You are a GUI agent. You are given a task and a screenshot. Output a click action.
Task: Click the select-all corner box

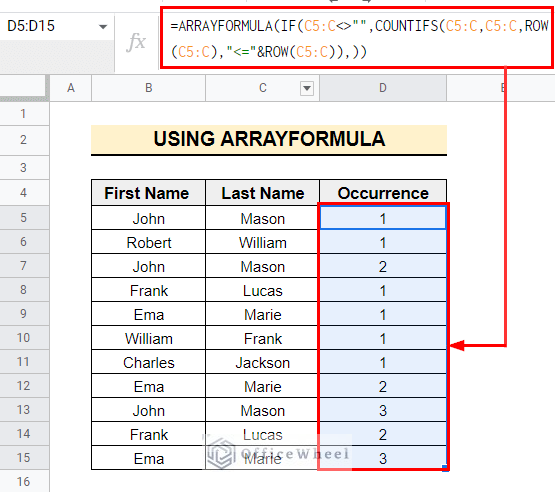pos(23,88)
